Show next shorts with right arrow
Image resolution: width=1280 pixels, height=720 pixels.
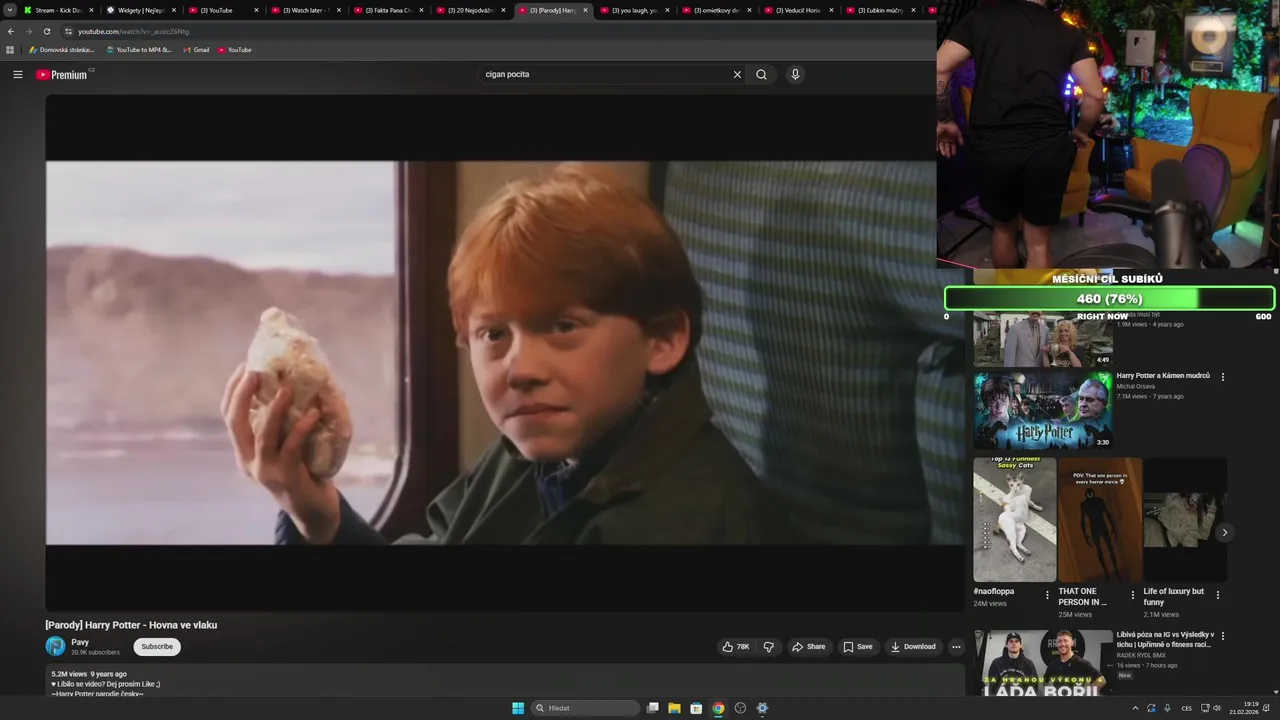1224,532
